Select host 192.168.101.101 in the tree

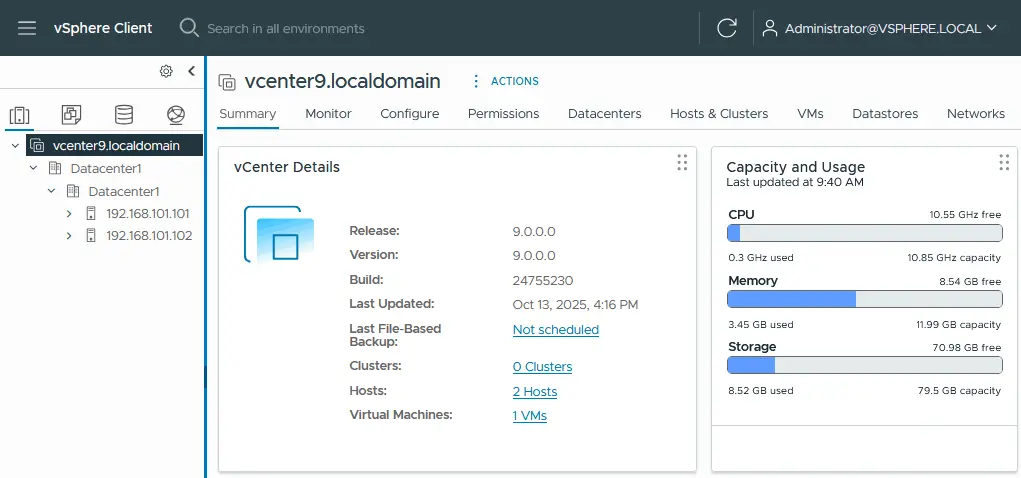[147, 214]
